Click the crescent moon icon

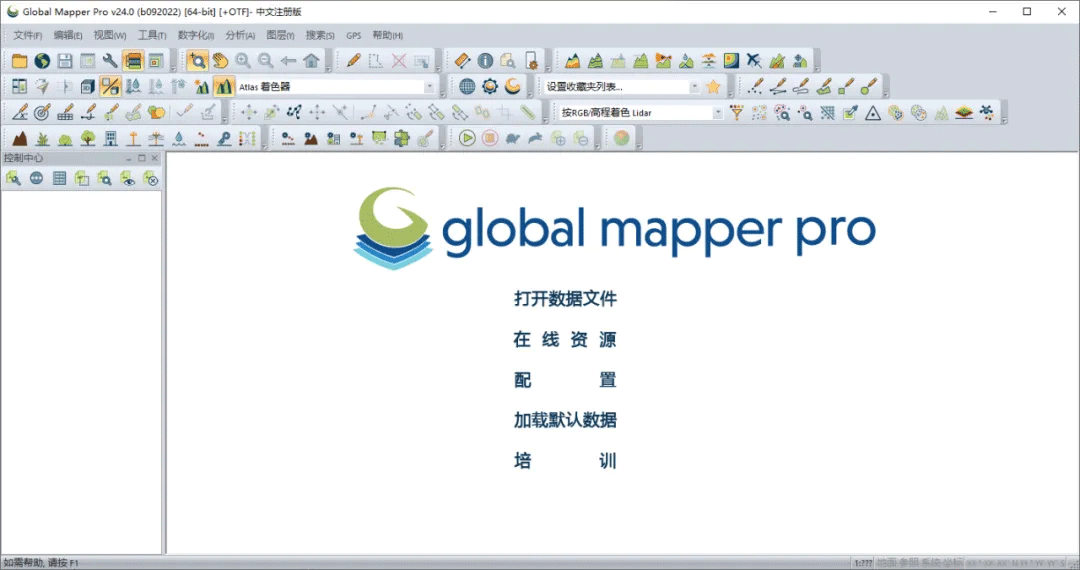click(x=512, y=87)
